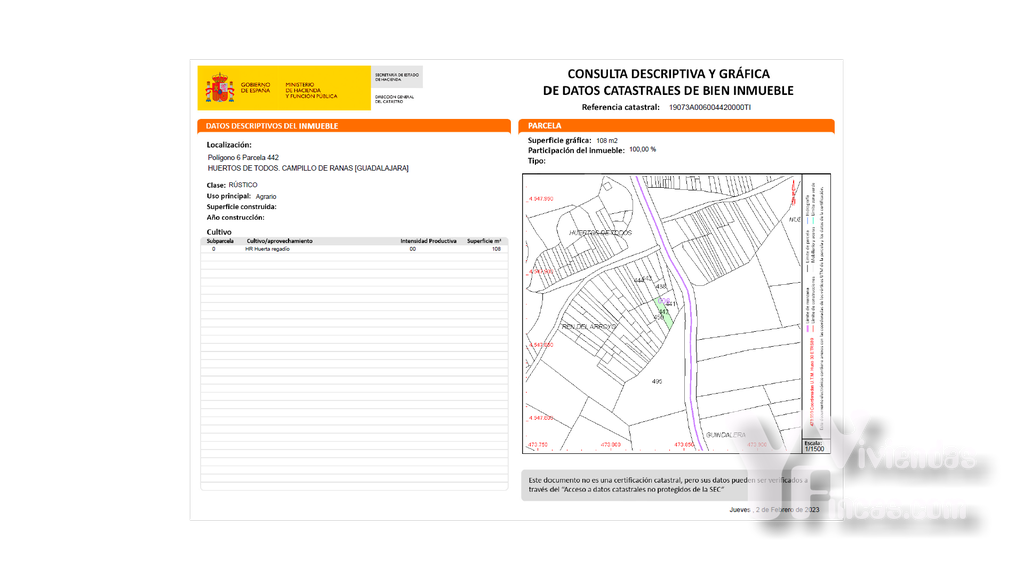This screenshot has width=1024, height=576.
Task: Click the Gobierno de España logo text
Action: click(255, 88)
